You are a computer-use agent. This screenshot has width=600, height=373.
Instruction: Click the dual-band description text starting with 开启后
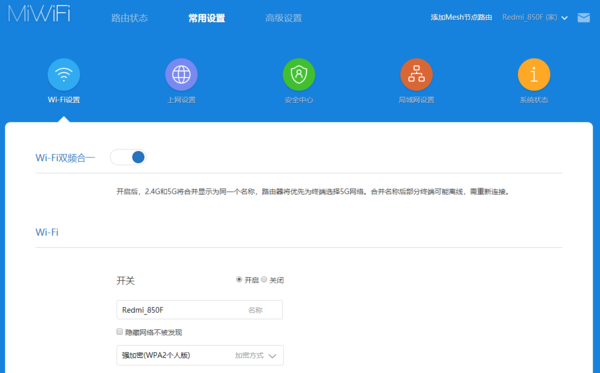313,191
